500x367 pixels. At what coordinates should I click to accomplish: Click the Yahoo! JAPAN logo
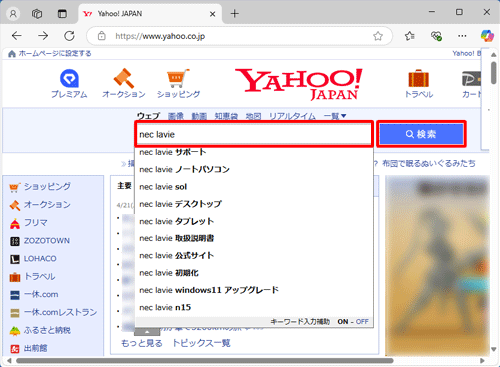click(299, 84)
